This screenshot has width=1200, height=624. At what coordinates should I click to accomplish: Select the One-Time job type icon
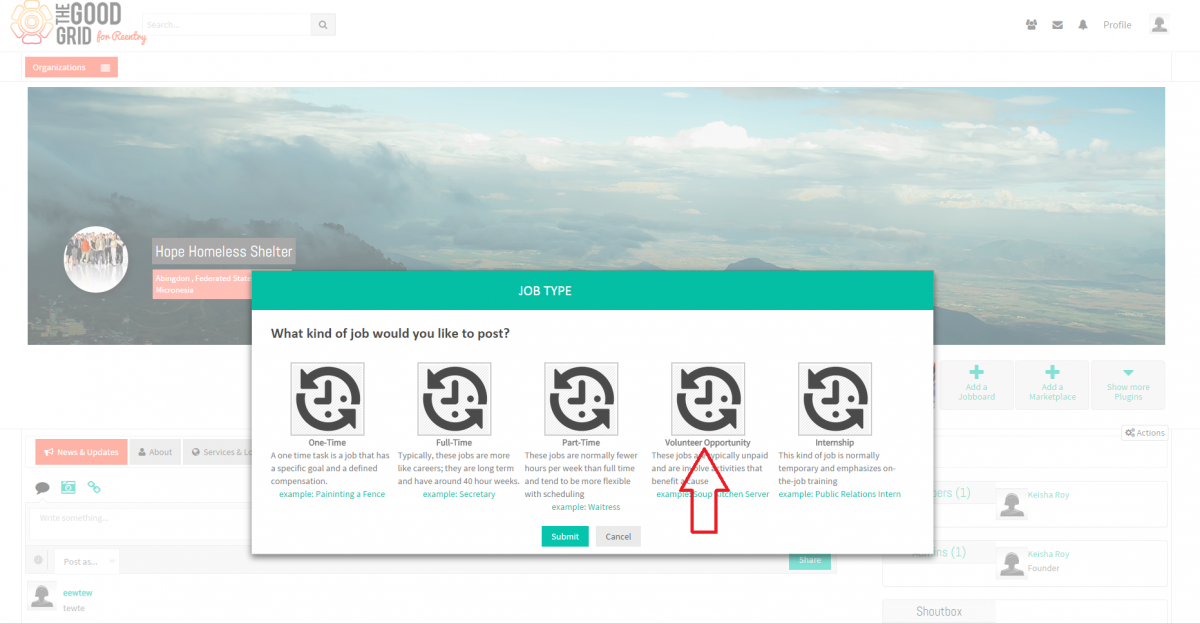click(327, 399)
